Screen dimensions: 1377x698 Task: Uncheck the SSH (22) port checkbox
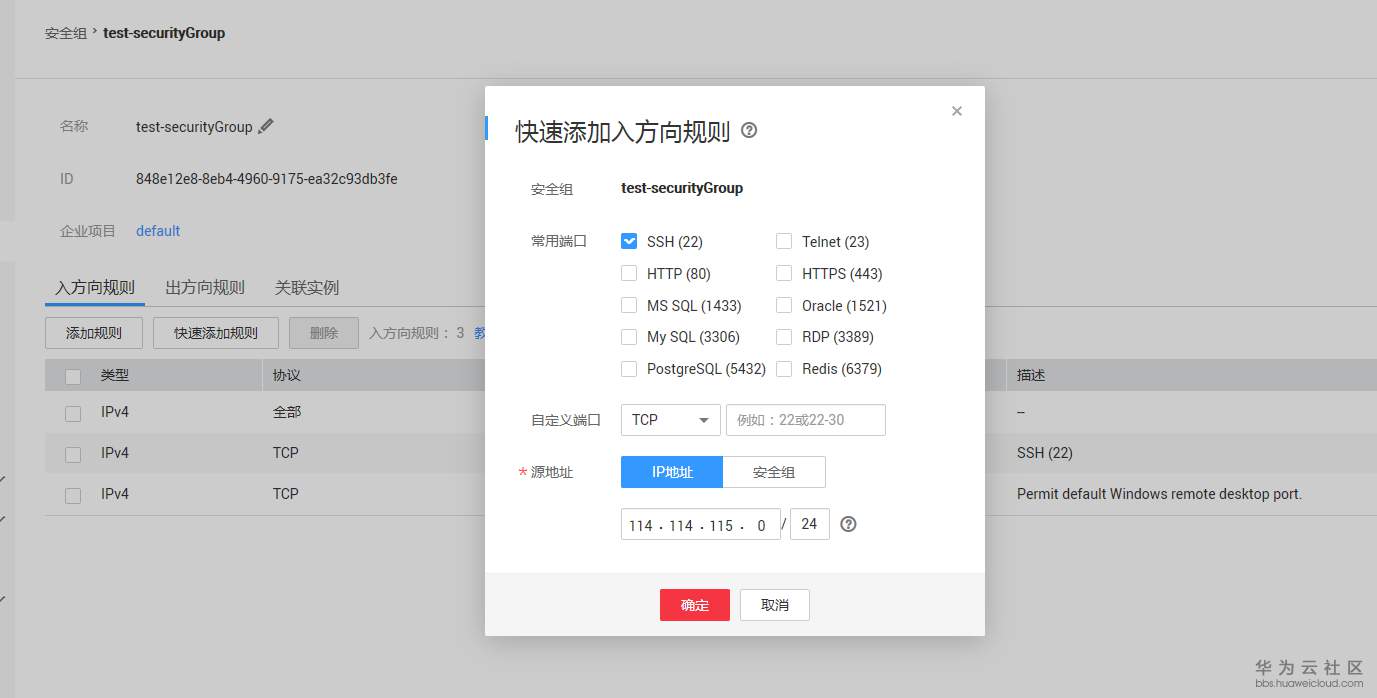pos(629,241)
